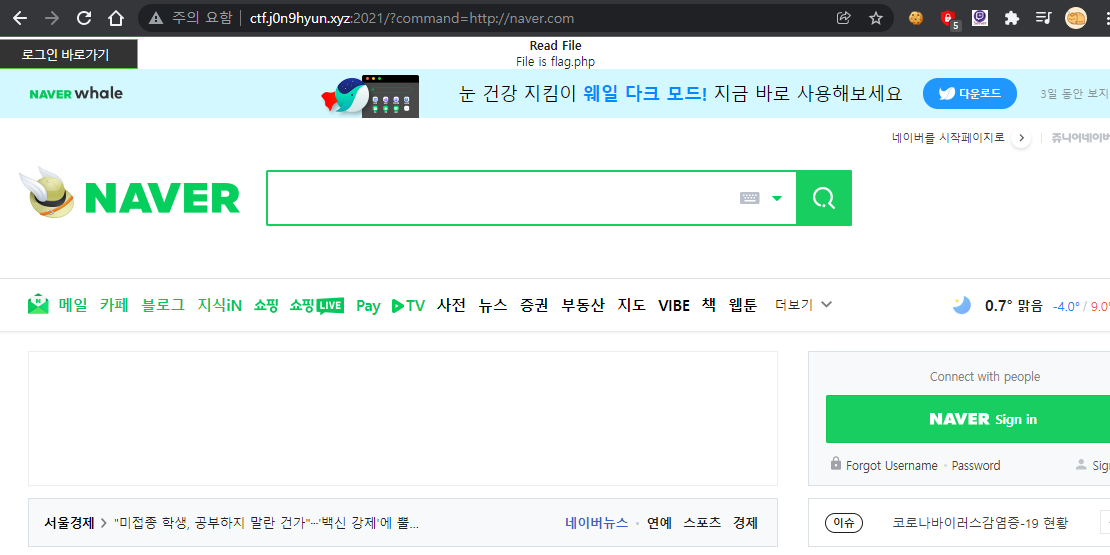
Task: Open 메일 from the service menu
Action: [73, 305]
